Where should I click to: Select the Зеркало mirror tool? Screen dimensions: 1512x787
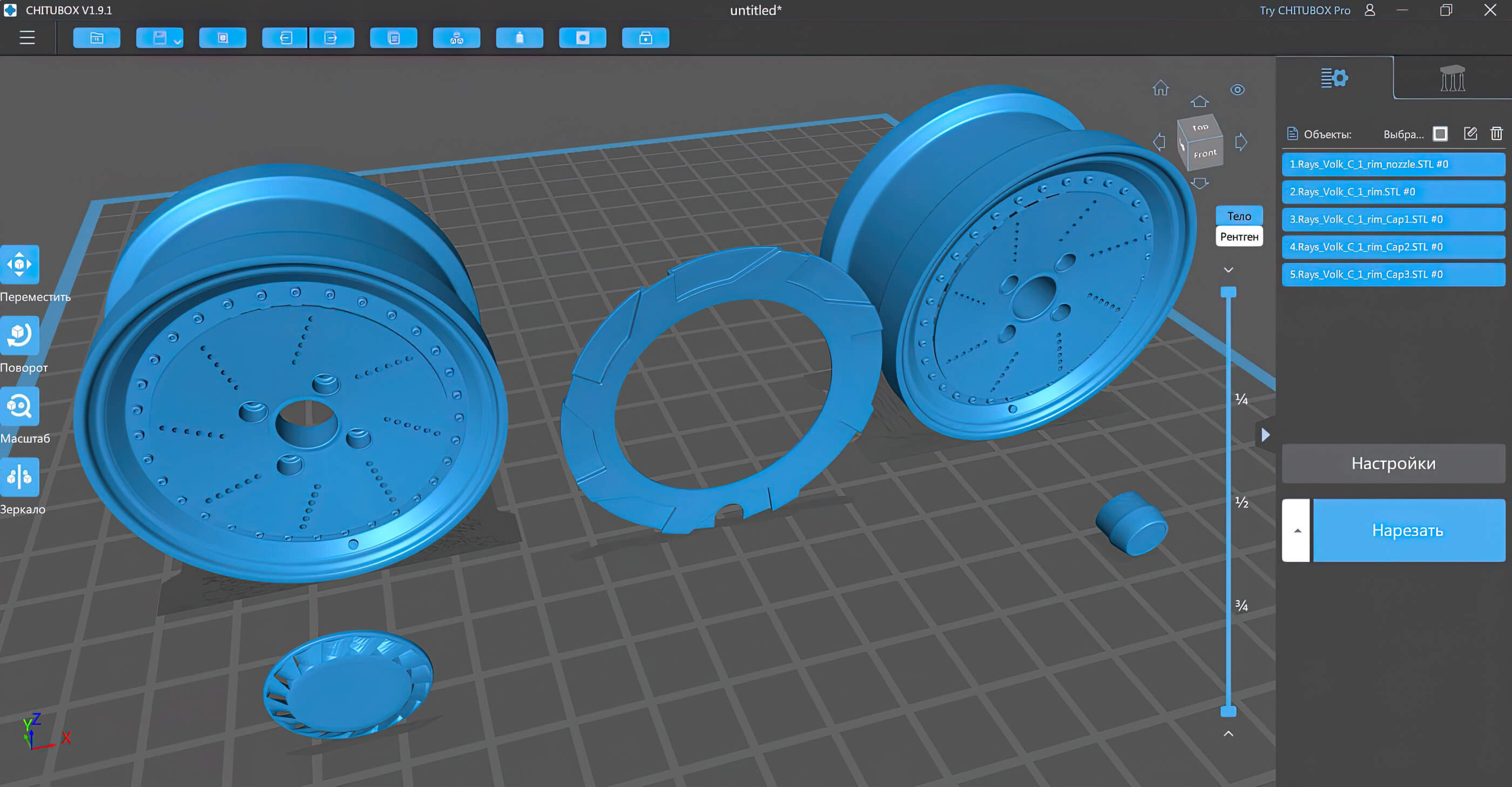20,477
